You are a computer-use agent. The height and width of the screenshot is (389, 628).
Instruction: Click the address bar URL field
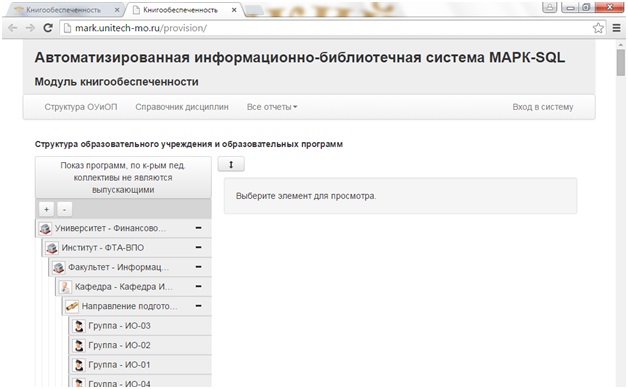(326, 28)
